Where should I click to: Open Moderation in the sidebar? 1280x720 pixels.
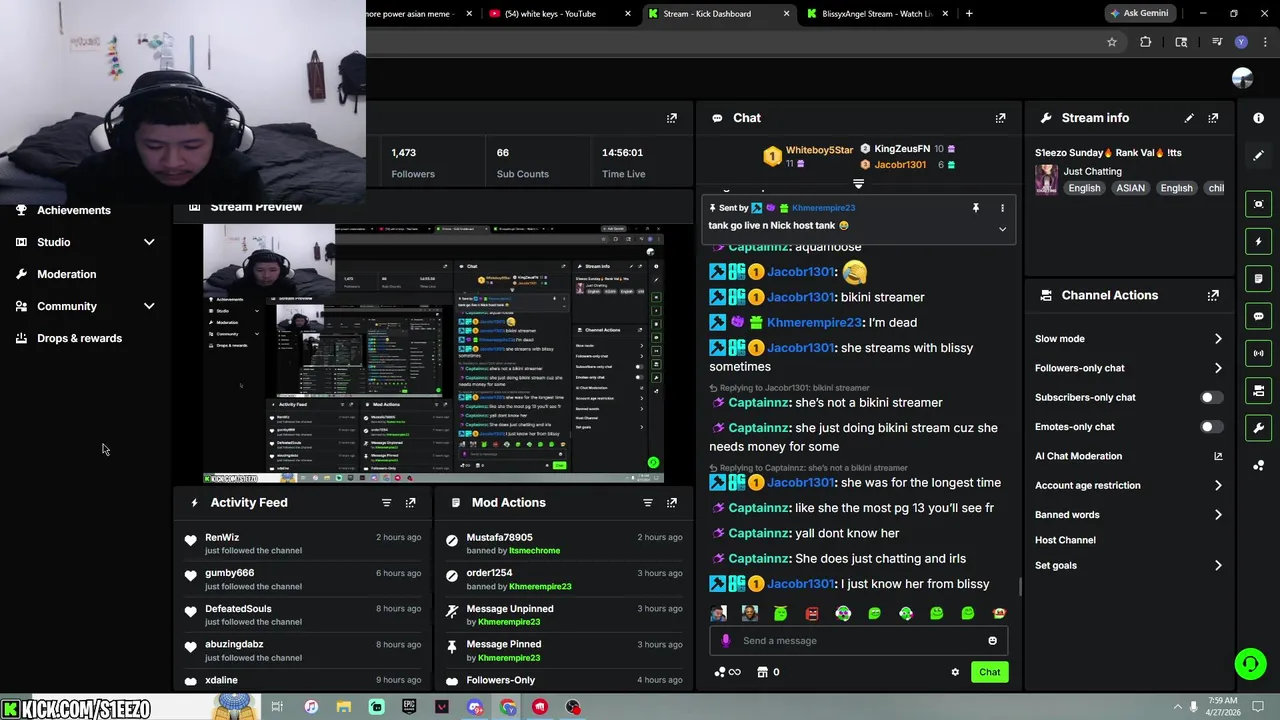[66, 274]
